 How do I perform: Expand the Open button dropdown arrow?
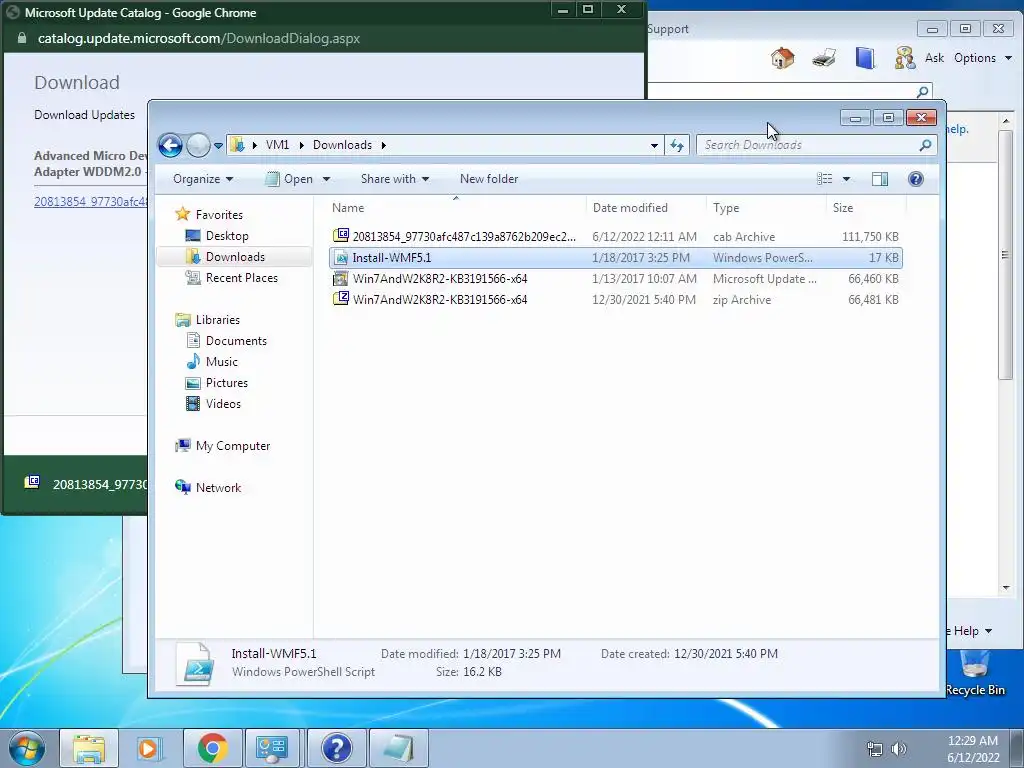tap(326, 179)
